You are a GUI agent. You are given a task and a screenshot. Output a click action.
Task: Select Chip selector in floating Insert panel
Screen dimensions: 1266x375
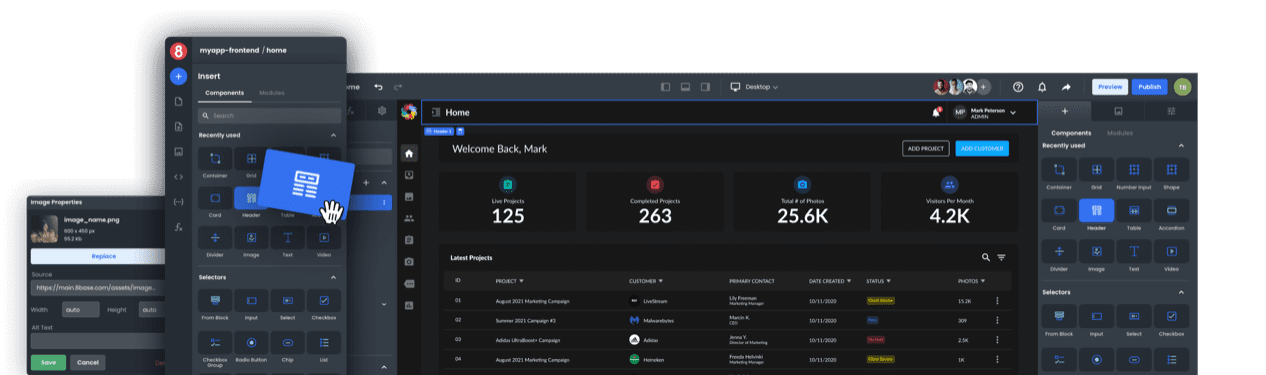tap(287, 343)
